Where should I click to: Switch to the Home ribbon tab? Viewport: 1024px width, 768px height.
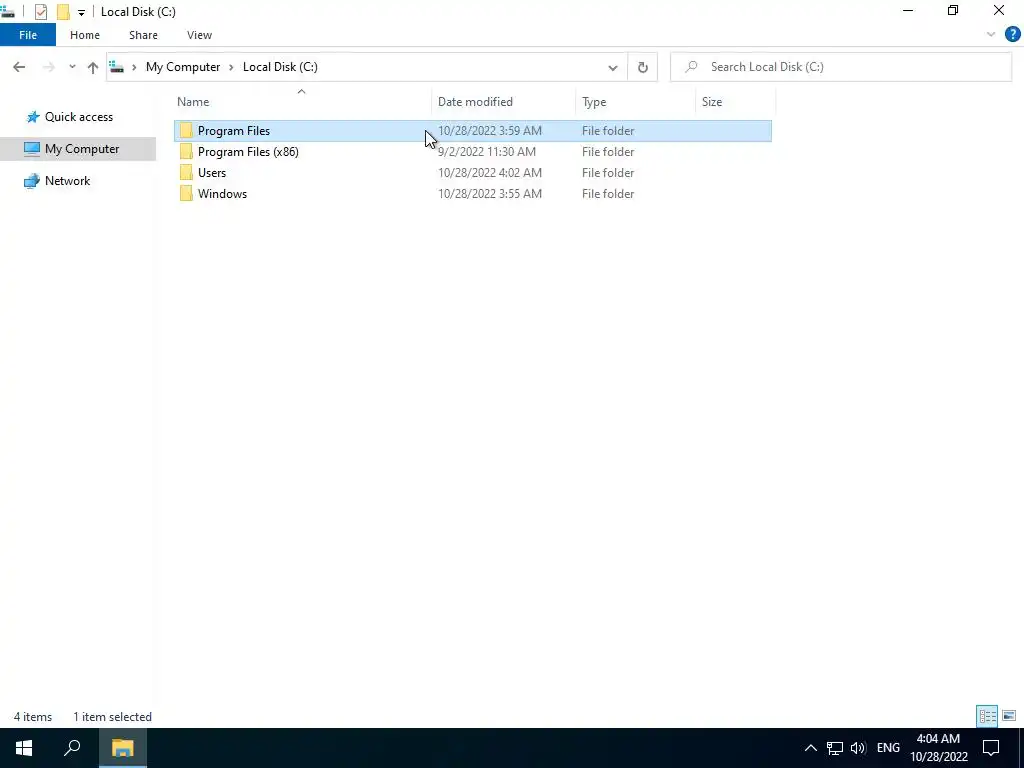[x=85, y=35]
